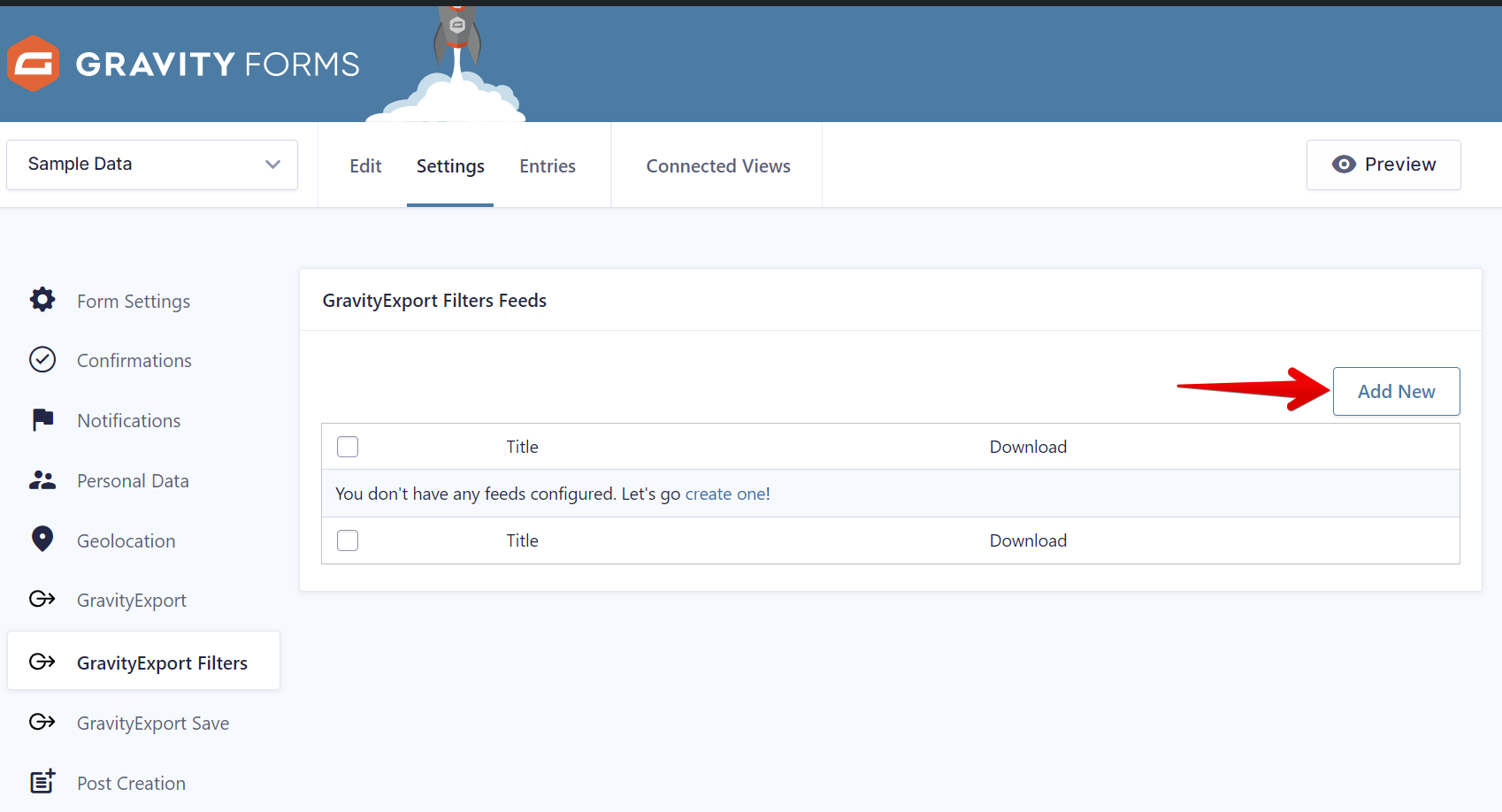The width and height of the screenshot is (1502, 812).
Task: Click the Confirmations checkmark circle icon
Action: (42, 360)
